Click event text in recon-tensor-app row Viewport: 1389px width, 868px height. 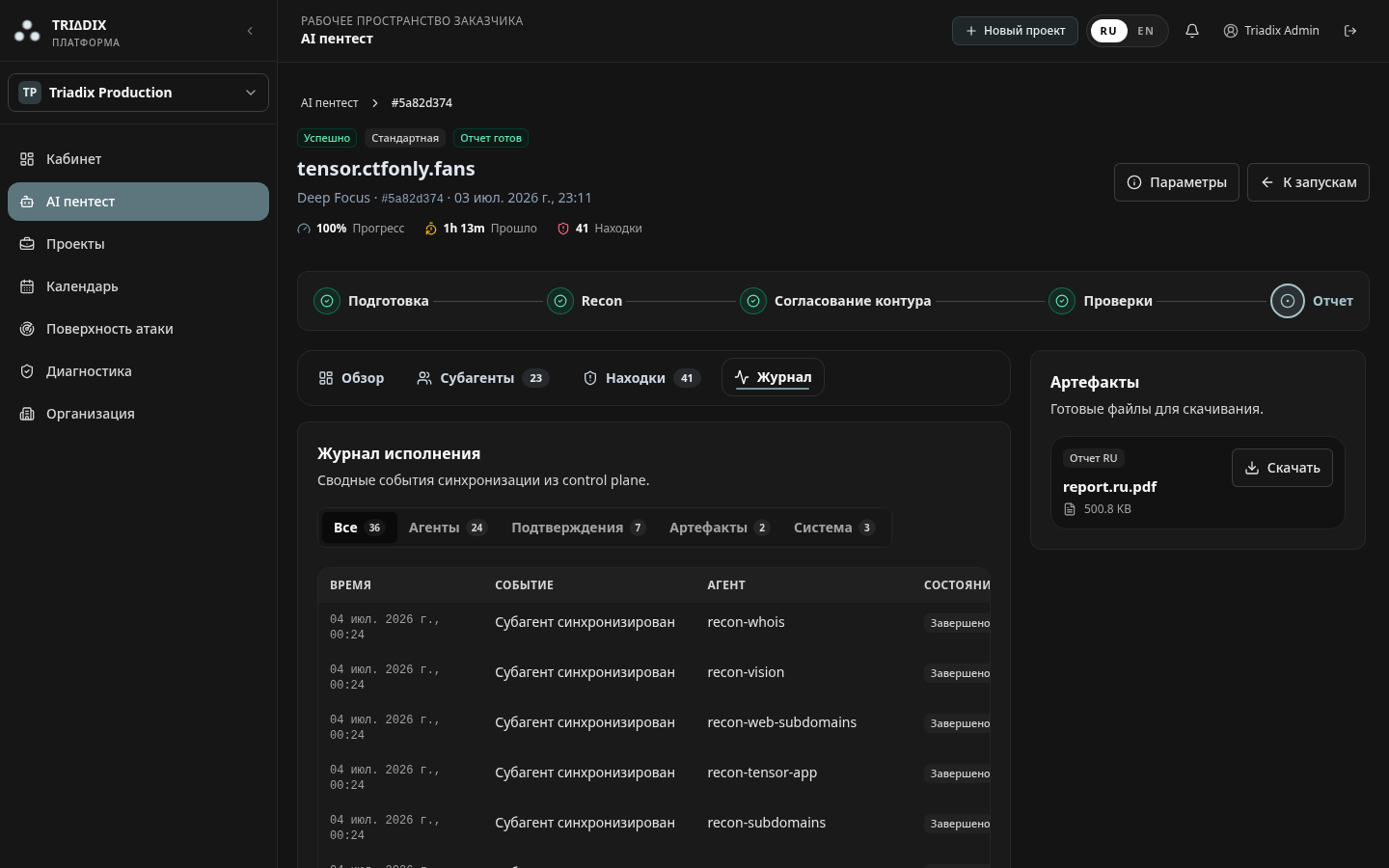(585, 773)
